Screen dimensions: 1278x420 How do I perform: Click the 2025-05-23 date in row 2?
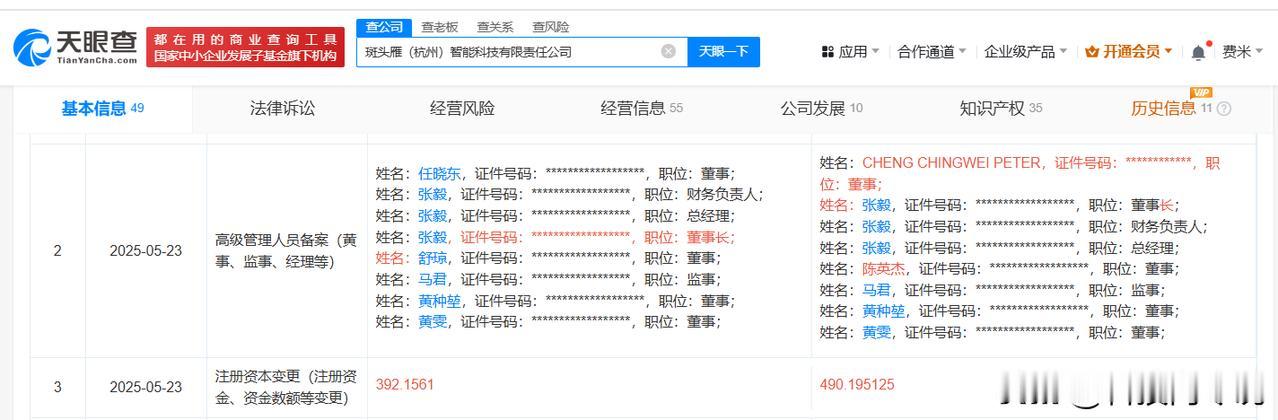pos(146,250)
